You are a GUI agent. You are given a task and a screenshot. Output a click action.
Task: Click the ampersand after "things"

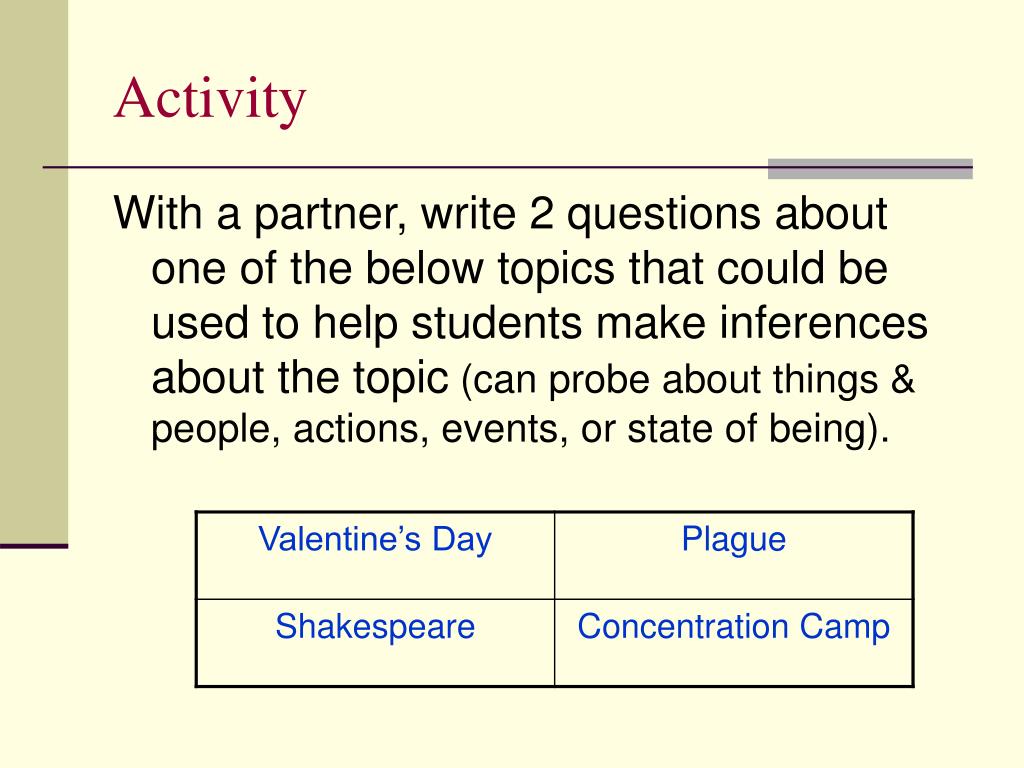[x=902, y=379]
